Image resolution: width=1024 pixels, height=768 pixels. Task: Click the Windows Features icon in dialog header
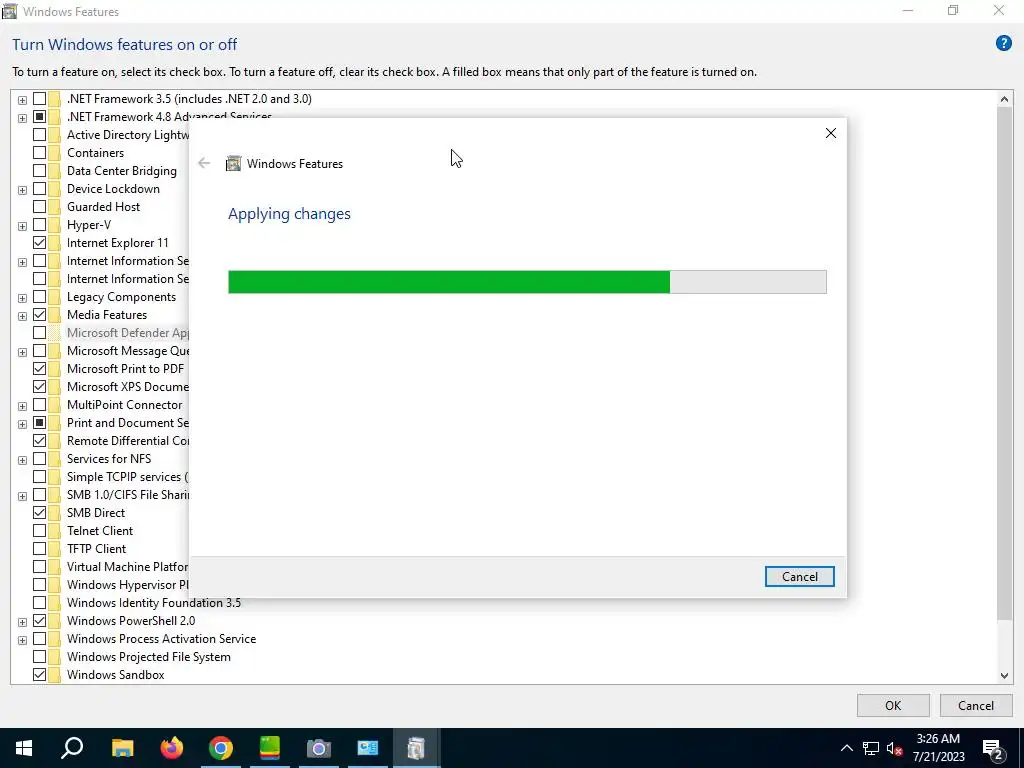(233, 163)
